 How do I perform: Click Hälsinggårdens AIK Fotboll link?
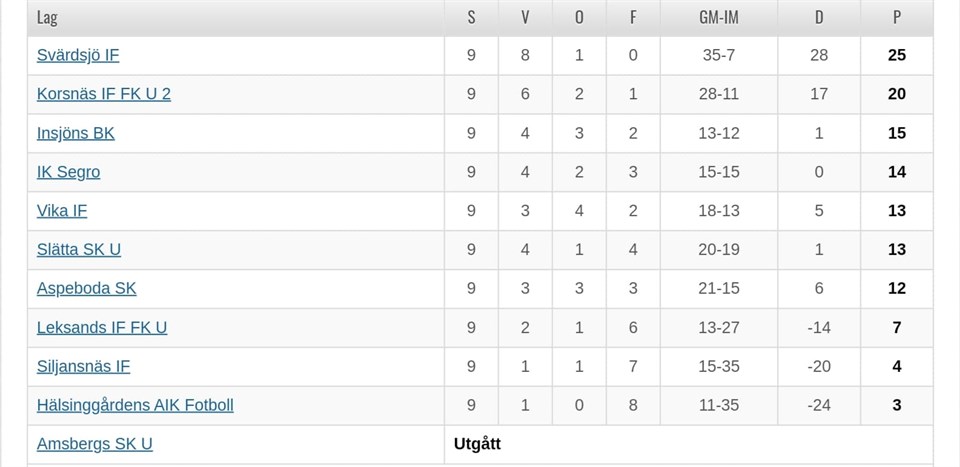pyautogui.click(x=135, y=406)
